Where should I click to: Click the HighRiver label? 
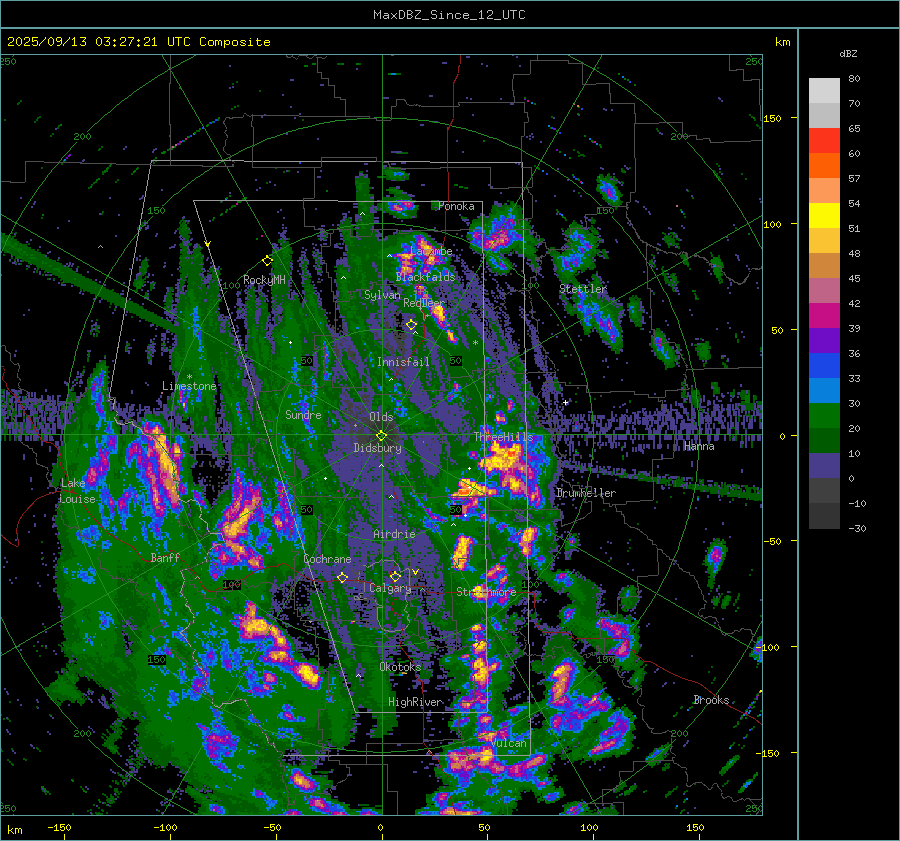point(415,702)
